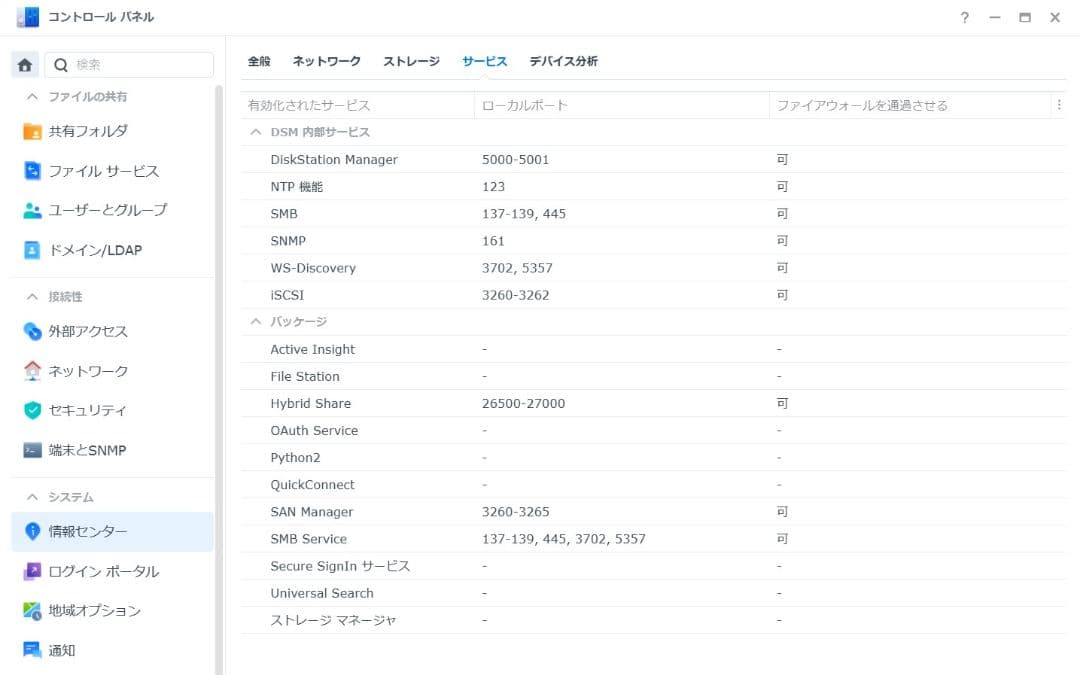Open column options three-dot menu
Screen dimensions: 1080x675
(x=1059, y=105)
